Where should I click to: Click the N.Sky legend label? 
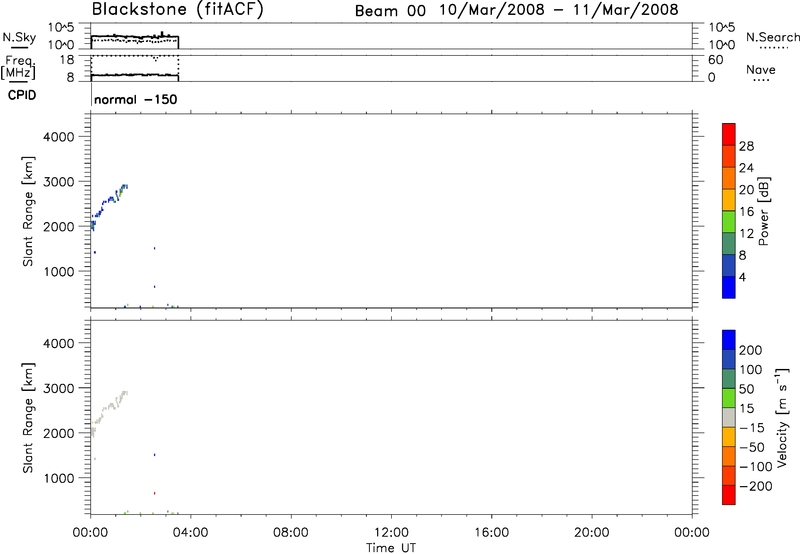[19, 37]
